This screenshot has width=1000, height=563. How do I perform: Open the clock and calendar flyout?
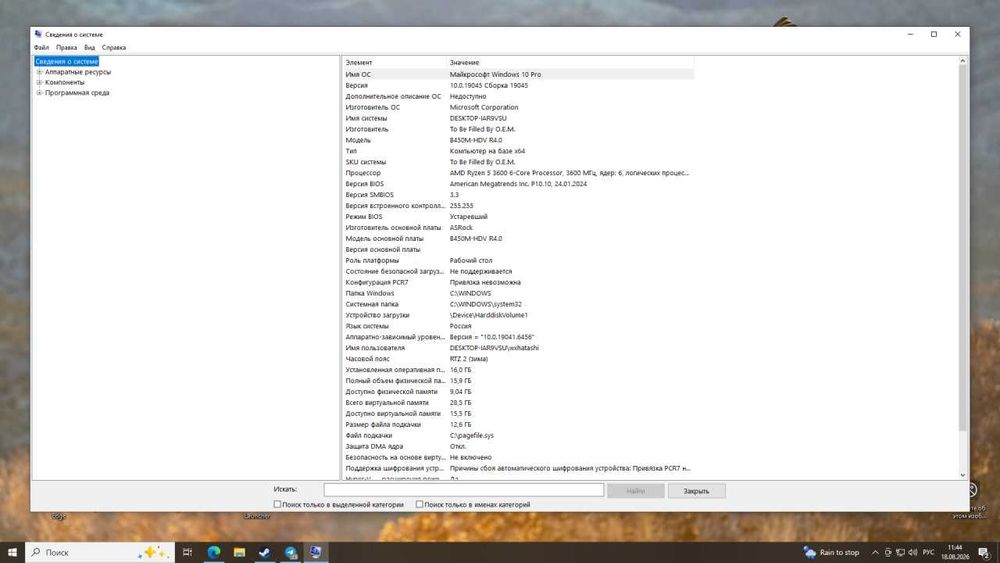(x=955, y=552)
